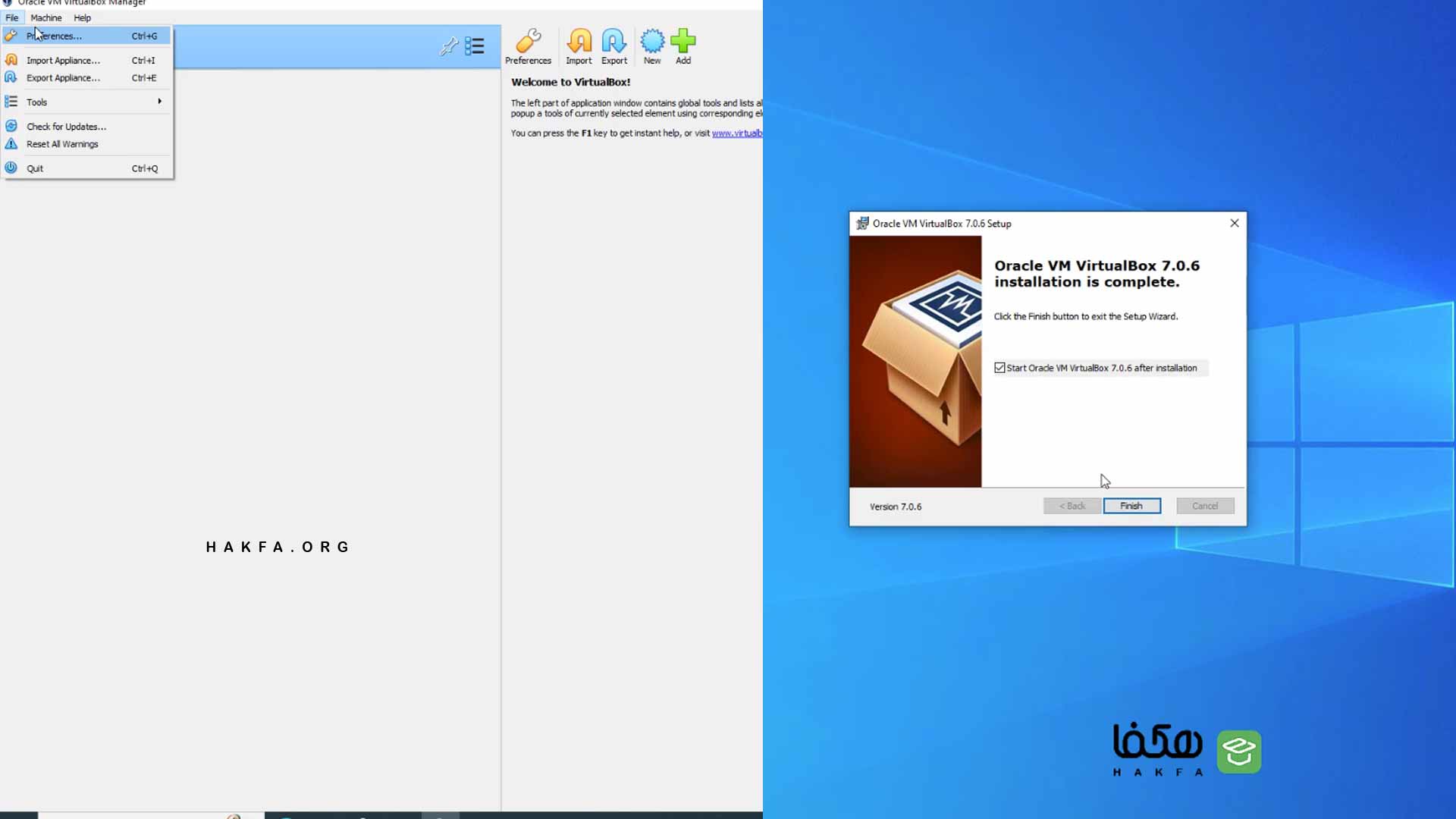1456x819 pixels.
Task: Open the Tools list menu icon
Action: tap(475, 46)
